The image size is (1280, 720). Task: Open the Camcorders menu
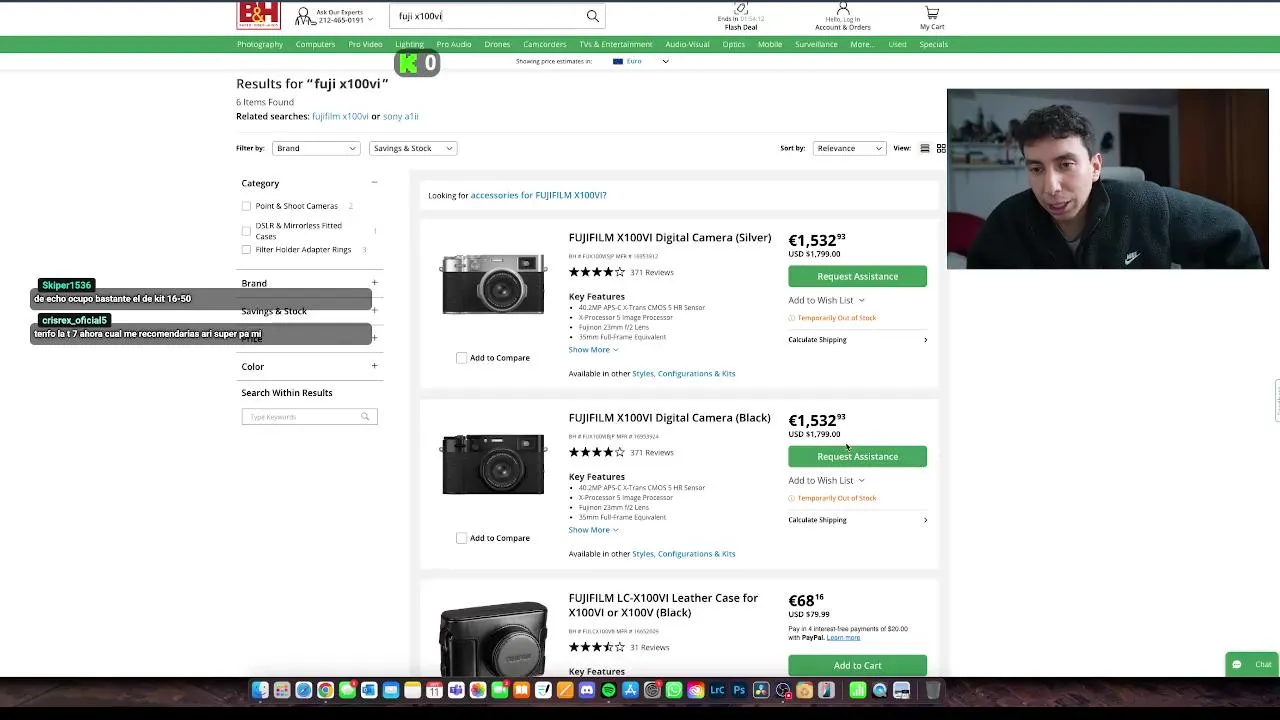(x=545, y=44)
